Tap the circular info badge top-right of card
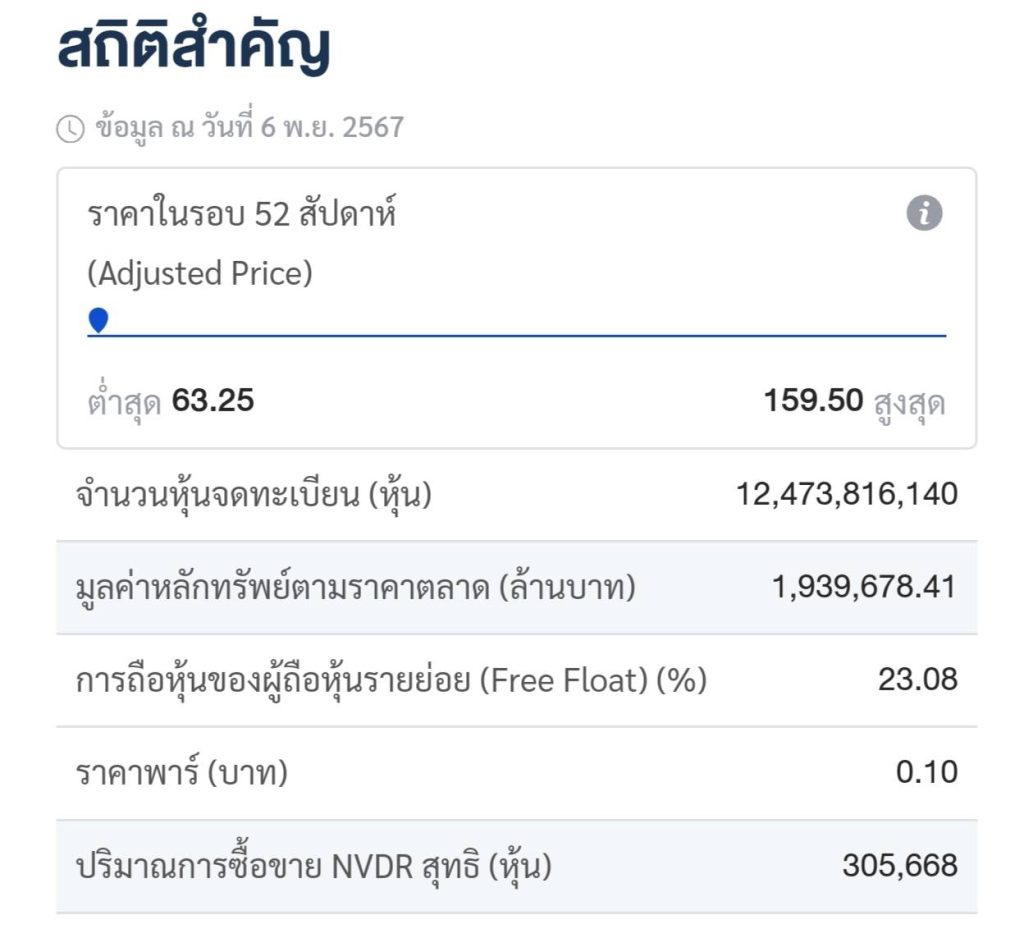The width and height of the screenshot is (1024, 929). [925, 212]
